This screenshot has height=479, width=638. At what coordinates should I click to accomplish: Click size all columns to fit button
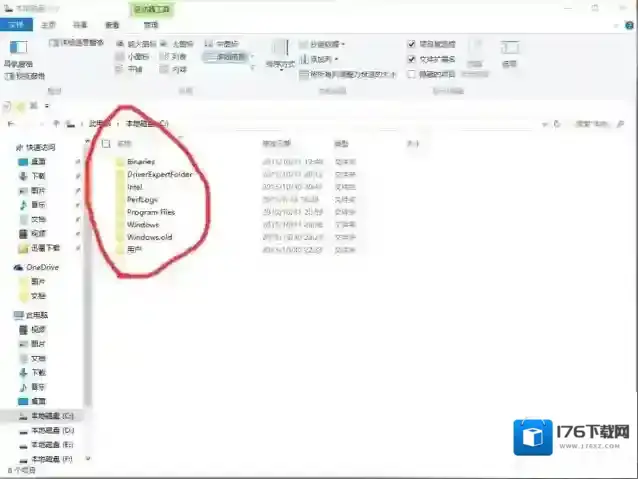pyautogui.click(x=348, y=74)
